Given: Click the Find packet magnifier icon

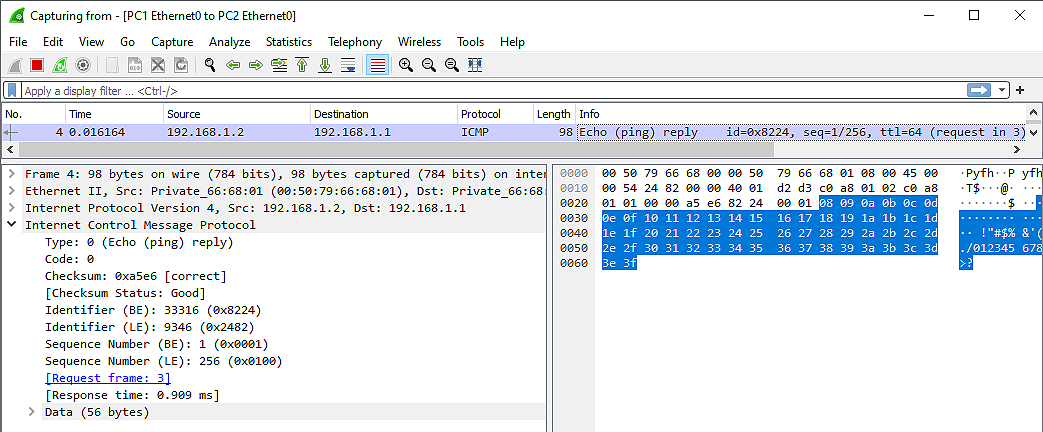Looking at the screenshot, I should click(x=210, y=65).
